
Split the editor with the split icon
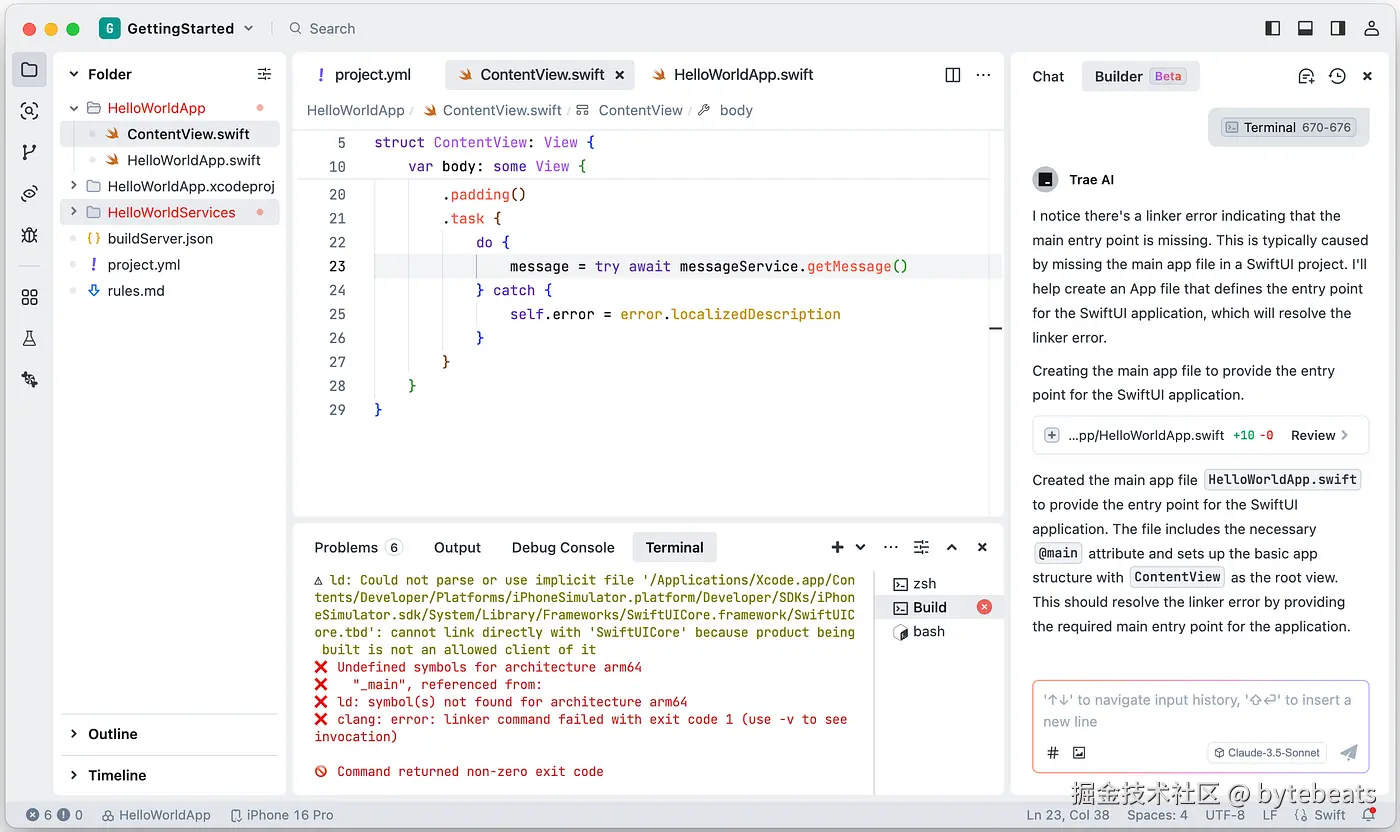pos(953,75)
